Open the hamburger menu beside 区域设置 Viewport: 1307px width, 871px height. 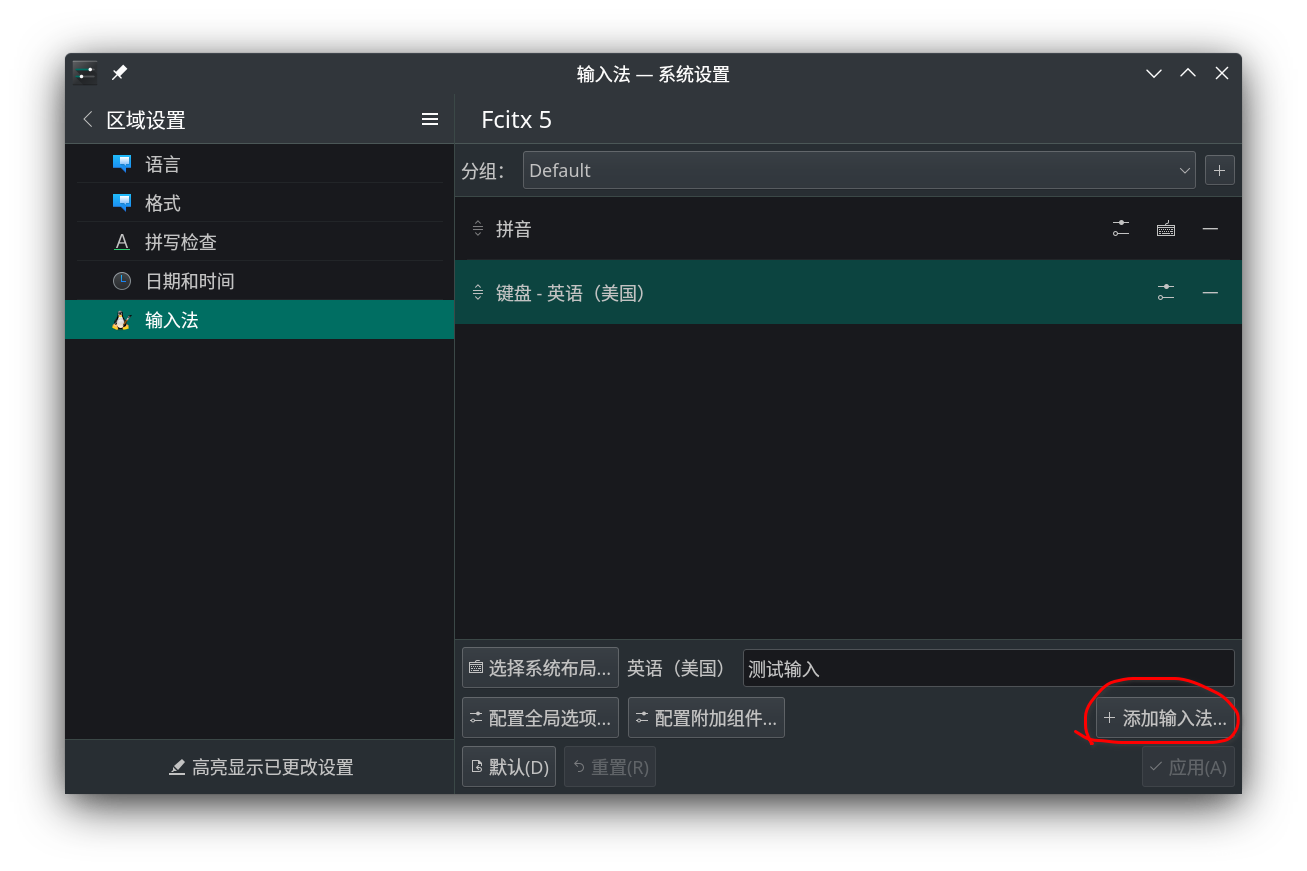430,120
